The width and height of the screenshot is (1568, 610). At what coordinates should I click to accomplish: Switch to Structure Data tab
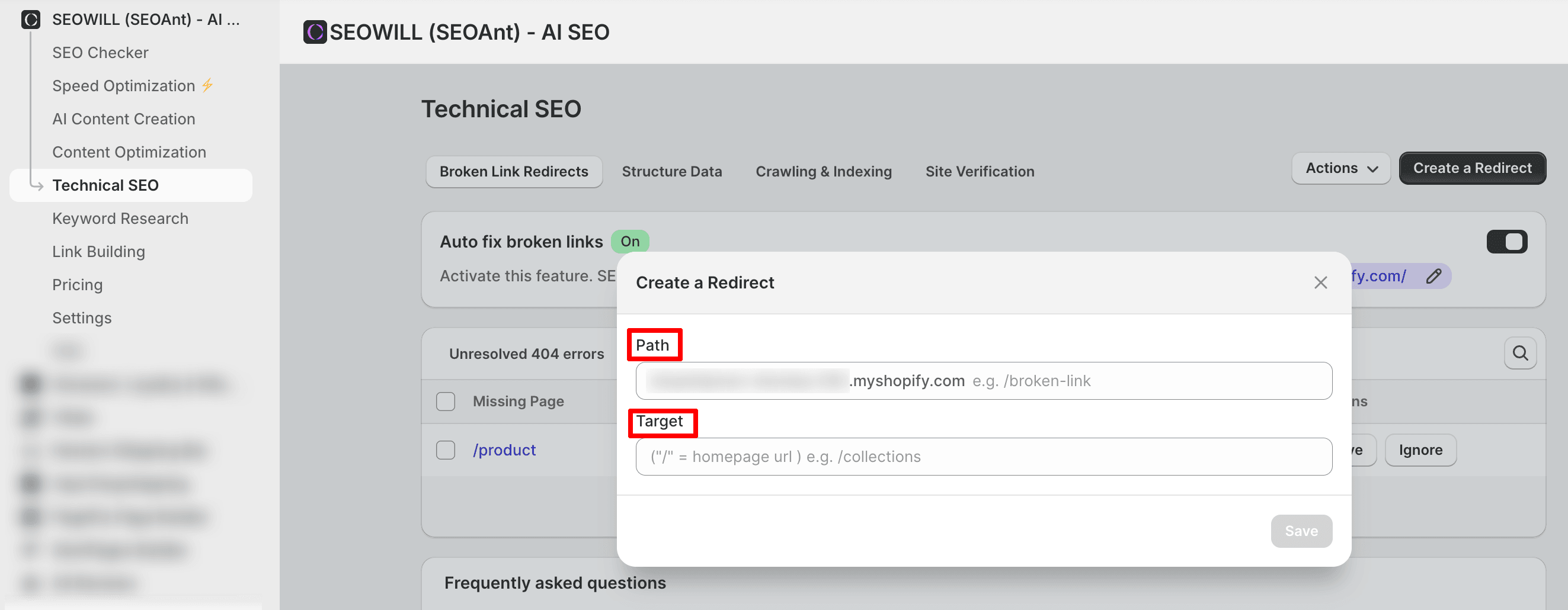[x=671, y=172]
